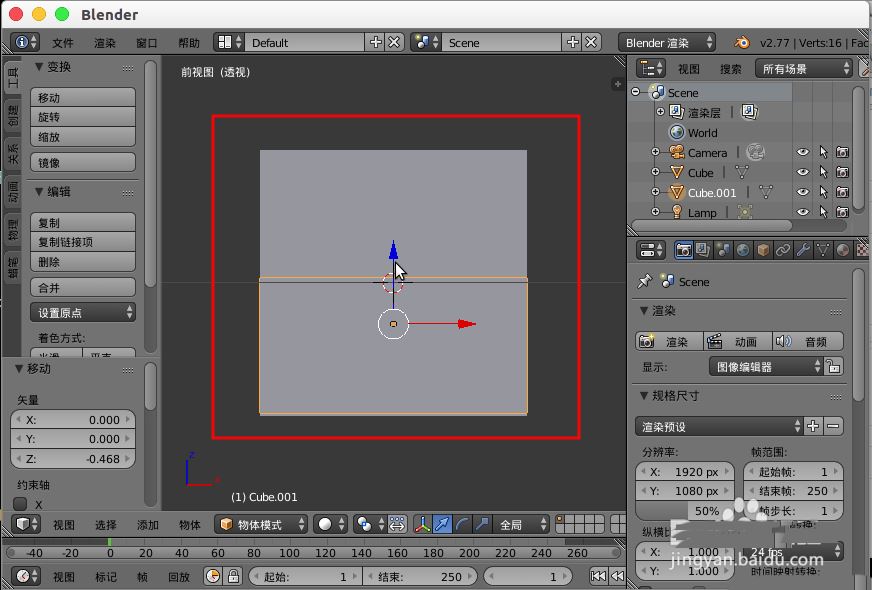Hide the Camera object in the outliner
The image size is (872, 590).
point(803,152)
